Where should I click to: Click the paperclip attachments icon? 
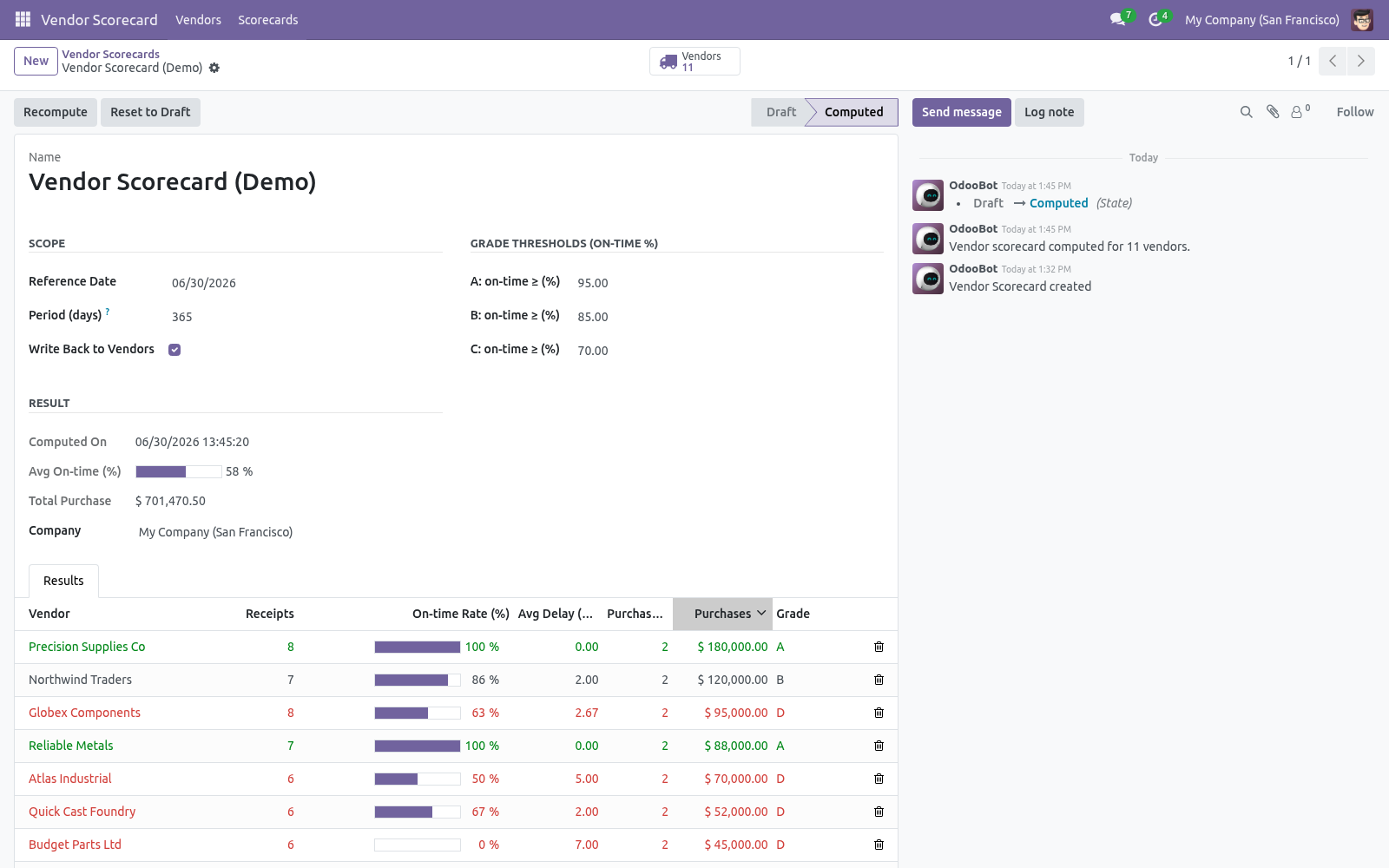[x=1273, y=112]
